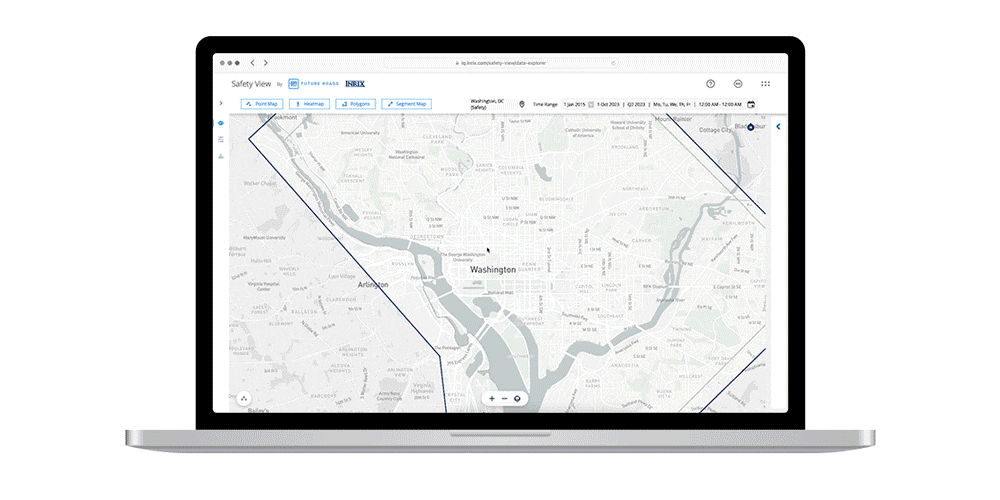Click the Safety View title

tap(251, 84)
